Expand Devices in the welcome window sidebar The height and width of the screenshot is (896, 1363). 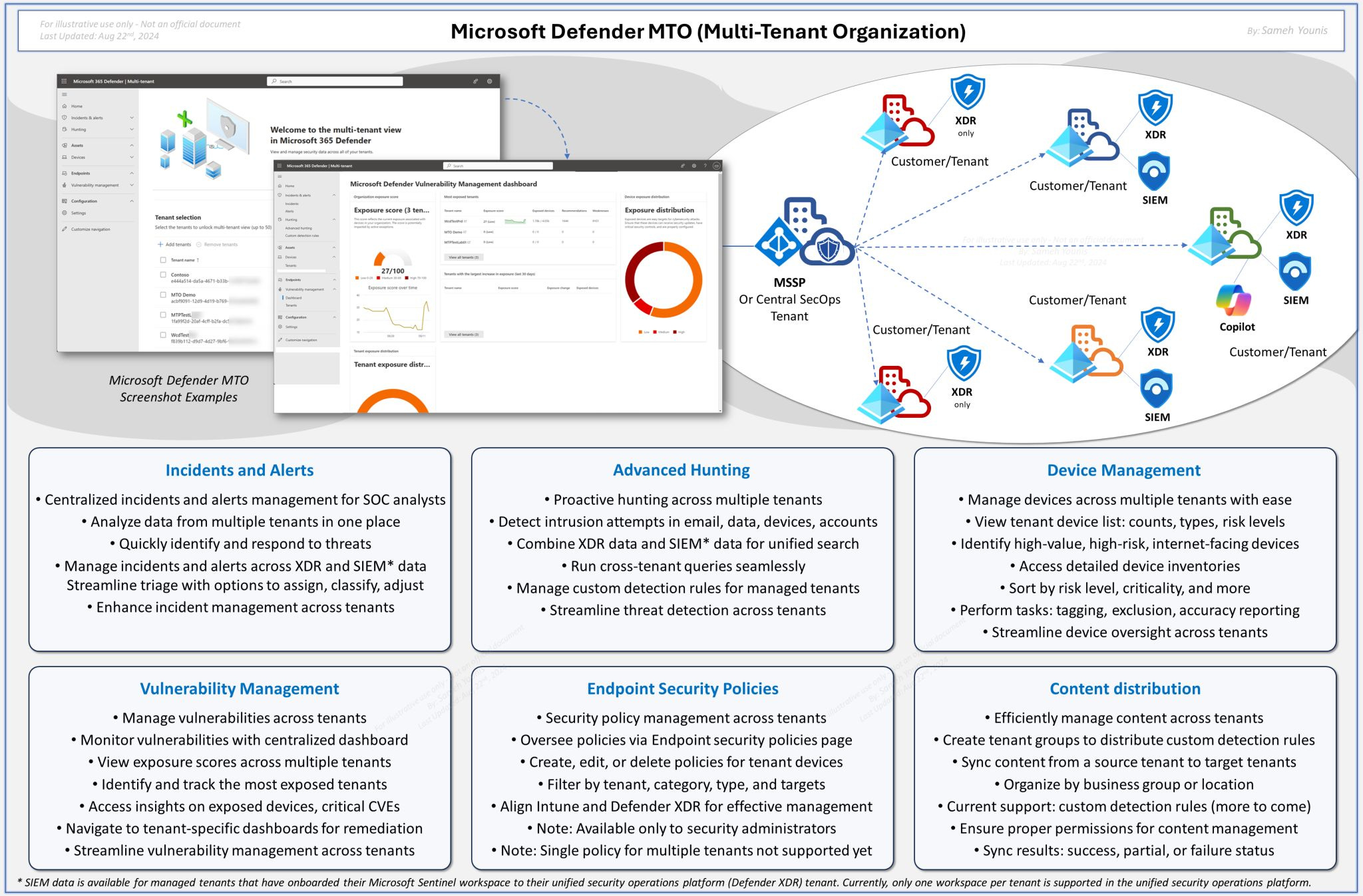click(132, 157)
